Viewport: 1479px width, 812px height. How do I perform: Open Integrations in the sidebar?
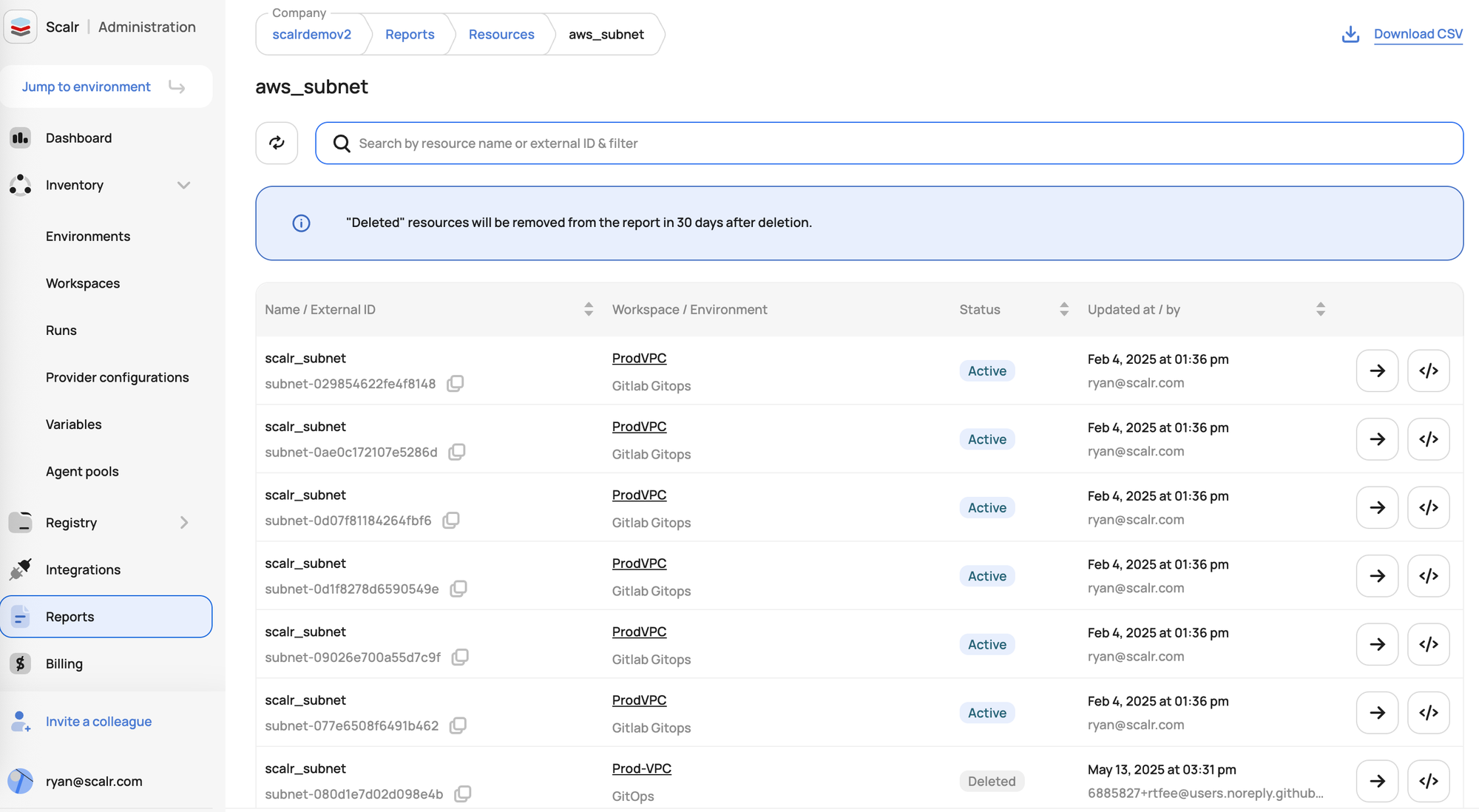pyautogui.click(x=83, y=569)
